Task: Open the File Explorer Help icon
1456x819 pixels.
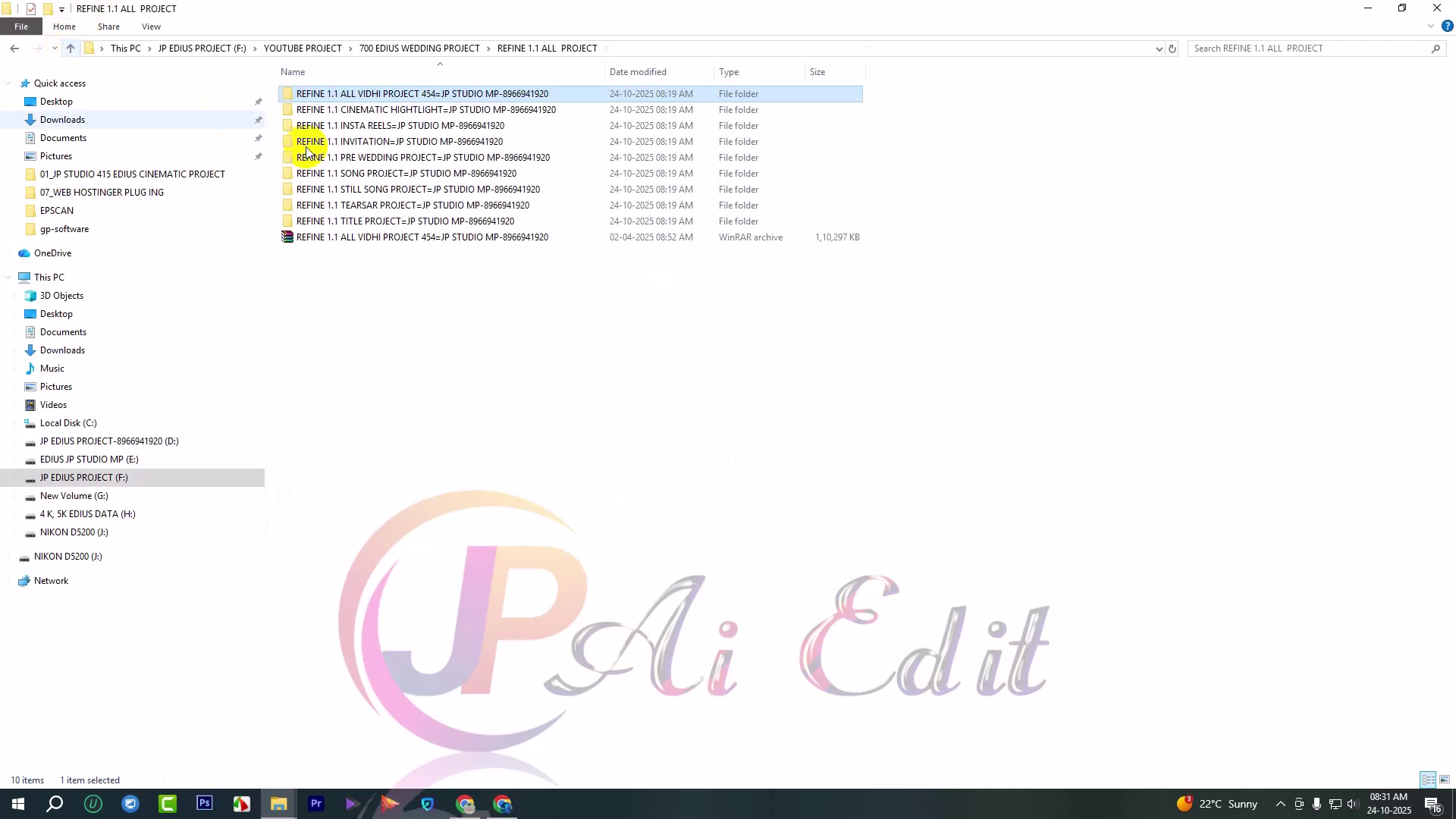Action: 1447,27
